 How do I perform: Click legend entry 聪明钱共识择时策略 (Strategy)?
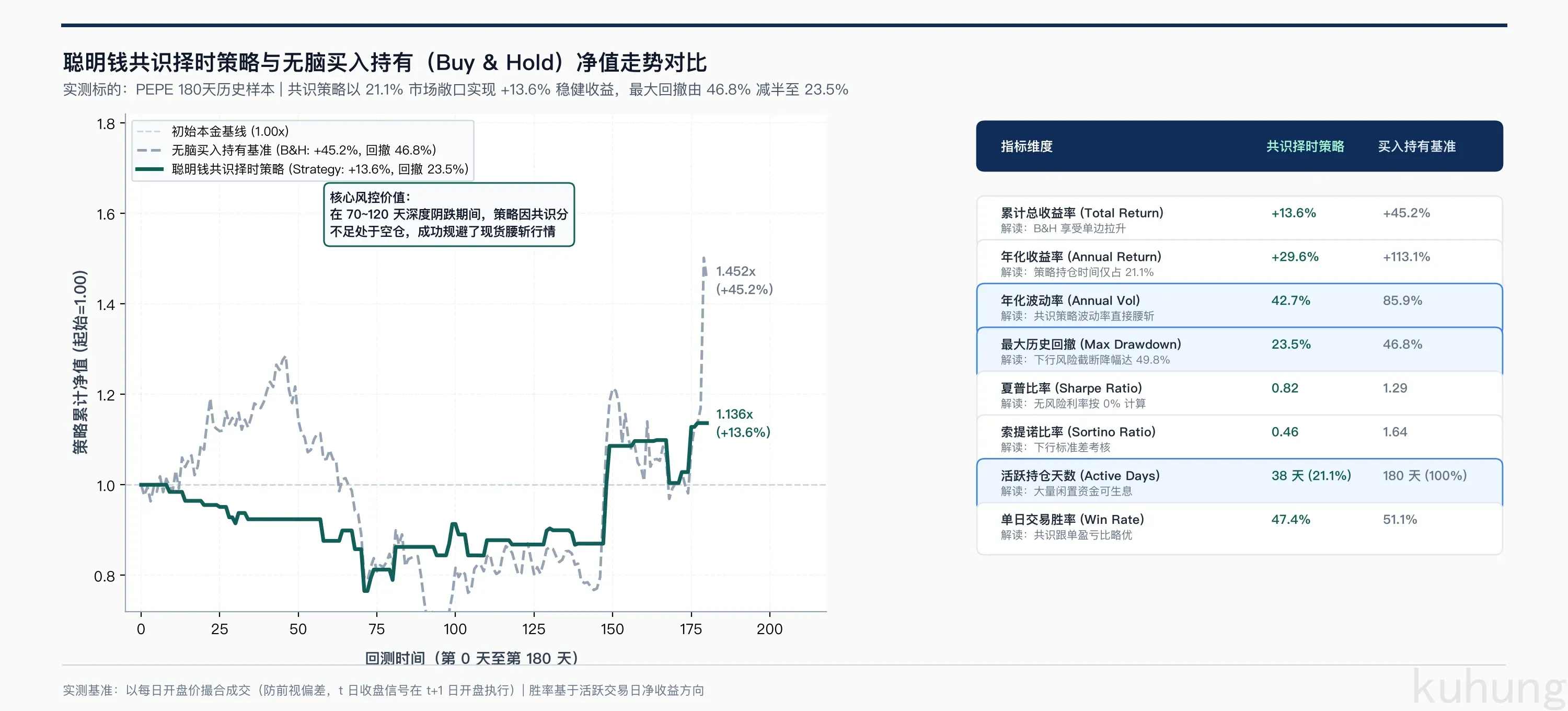point(303,169)
